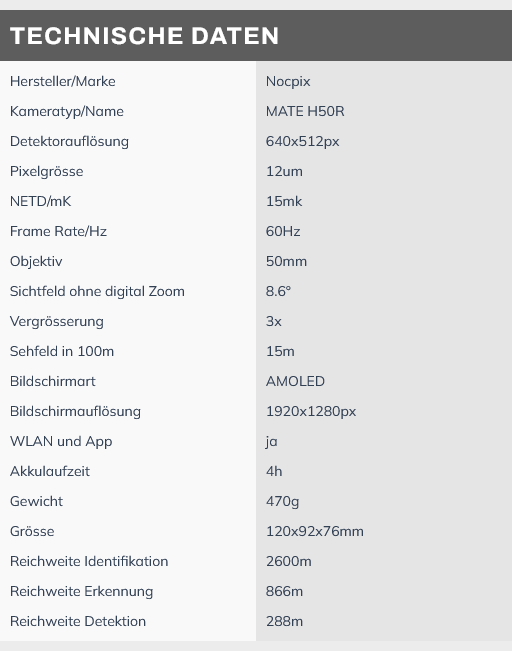Viewport: 512px width, 651px height.
Task: Click the 3x Vergrösserung value
Action: [x=274, y=321]
